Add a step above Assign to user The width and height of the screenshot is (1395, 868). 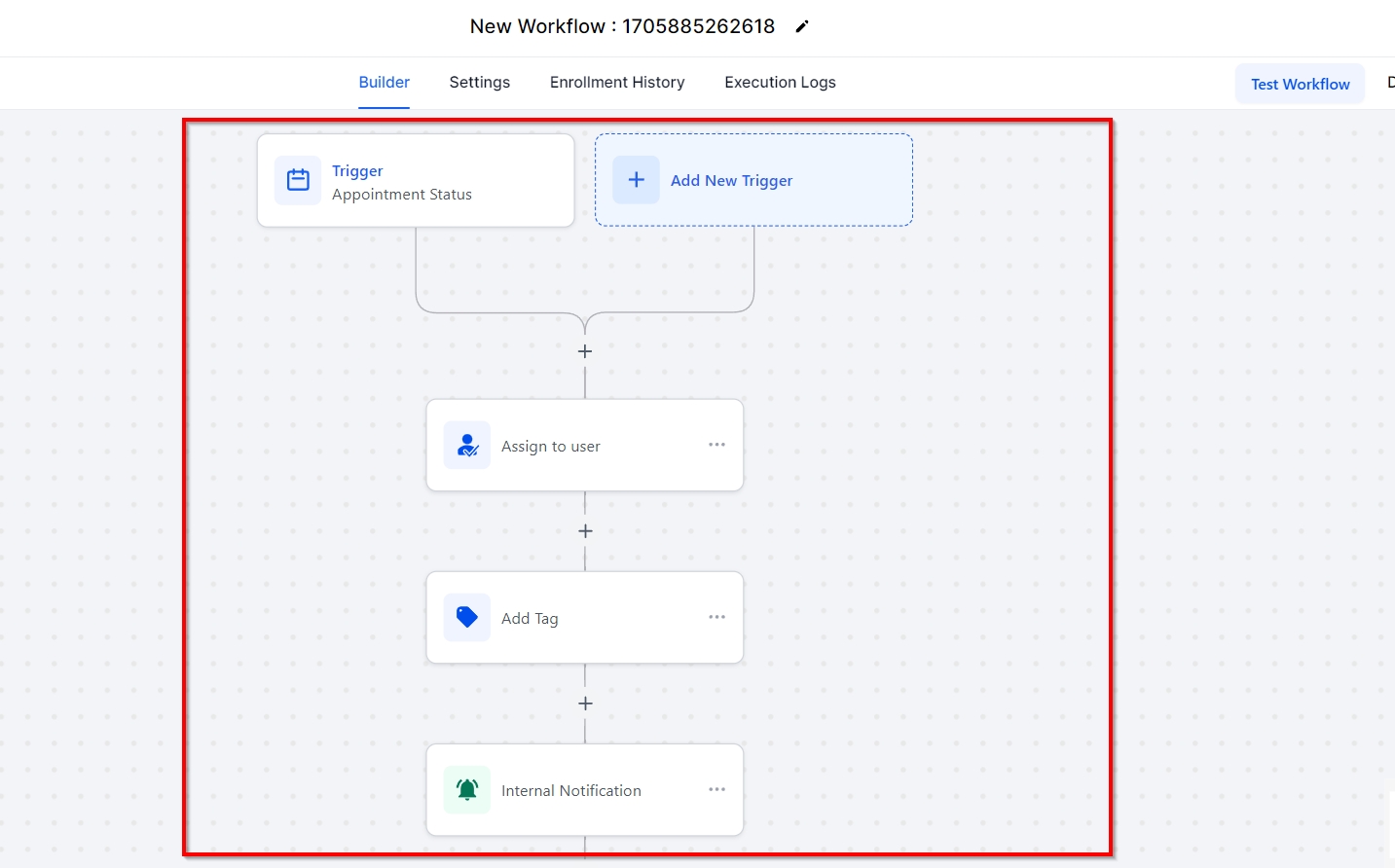tap(585, 351)
